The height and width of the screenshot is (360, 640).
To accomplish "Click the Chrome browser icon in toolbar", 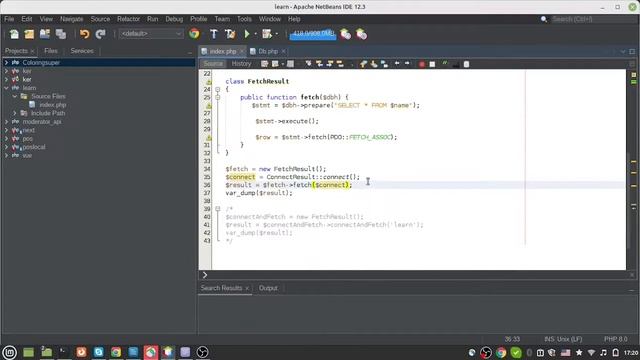I will (194, 34).
